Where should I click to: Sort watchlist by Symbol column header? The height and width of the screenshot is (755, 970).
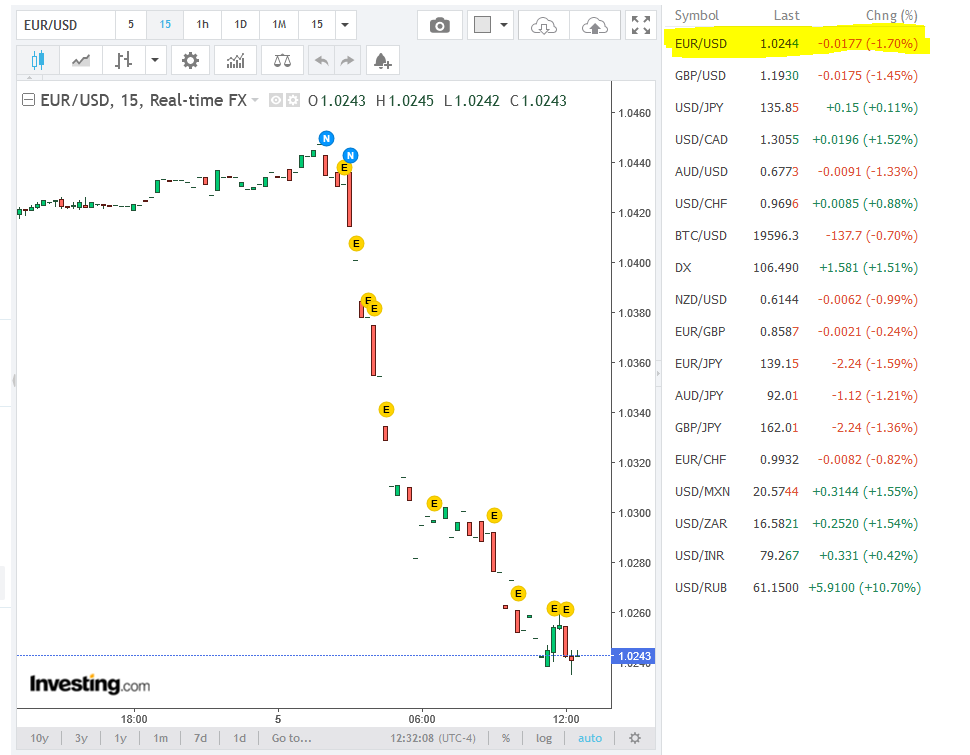coord(697,15)
